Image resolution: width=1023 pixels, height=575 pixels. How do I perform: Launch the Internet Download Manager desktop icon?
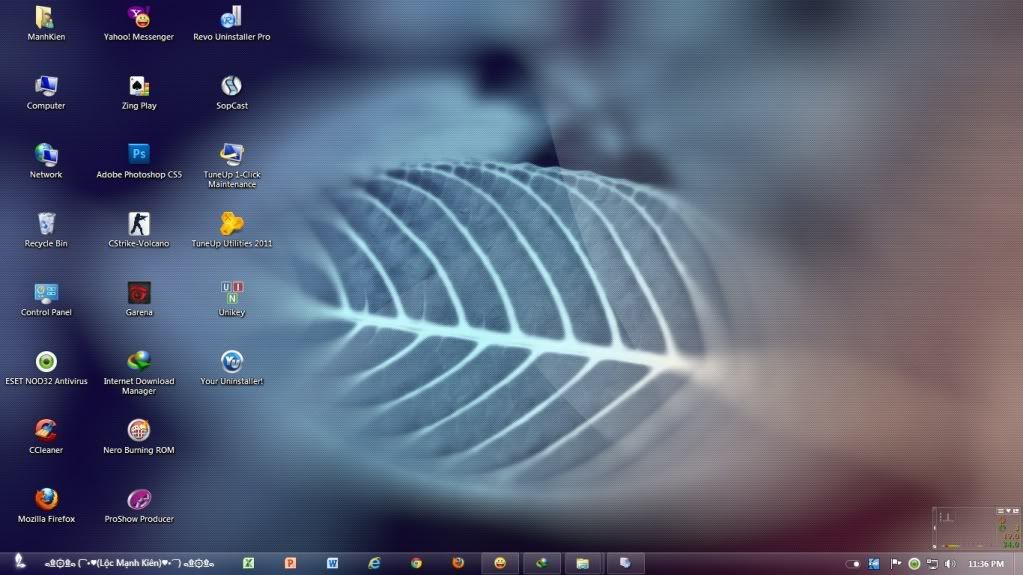click(x=138, y=372)
